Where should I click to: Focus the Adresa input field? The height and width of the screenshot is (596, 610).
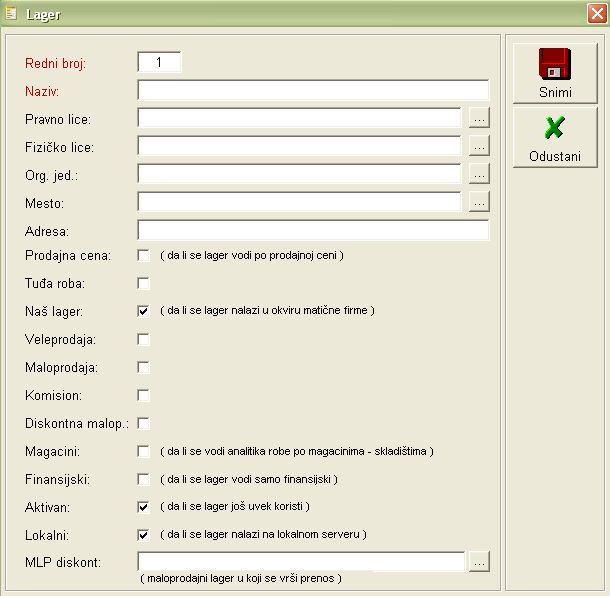pyautogui.click(x=312, y=230)
